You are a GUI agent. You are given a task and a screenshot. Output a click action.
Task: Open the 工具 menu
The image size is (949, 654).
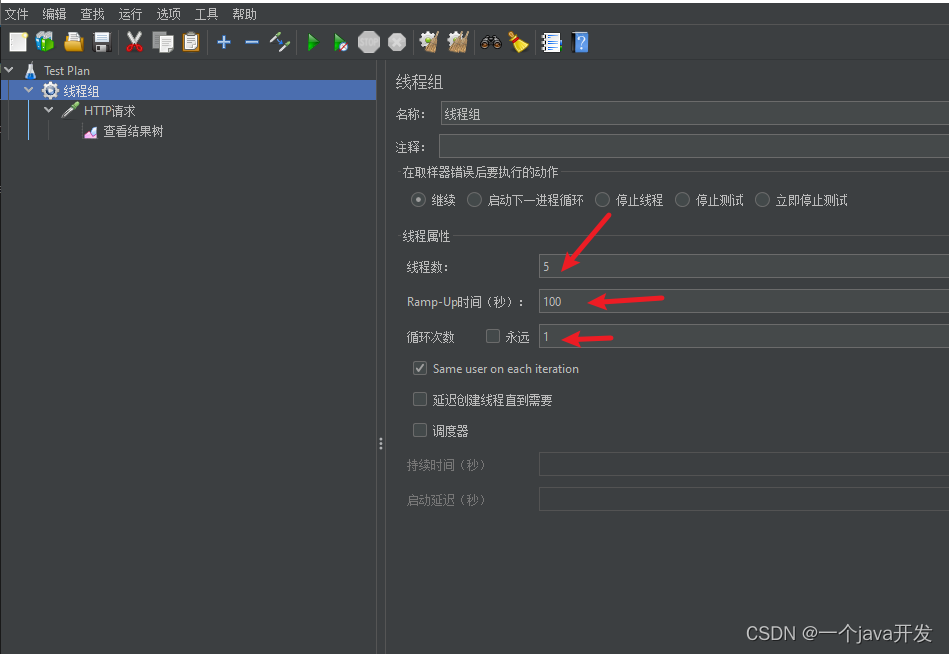(206, 14)
